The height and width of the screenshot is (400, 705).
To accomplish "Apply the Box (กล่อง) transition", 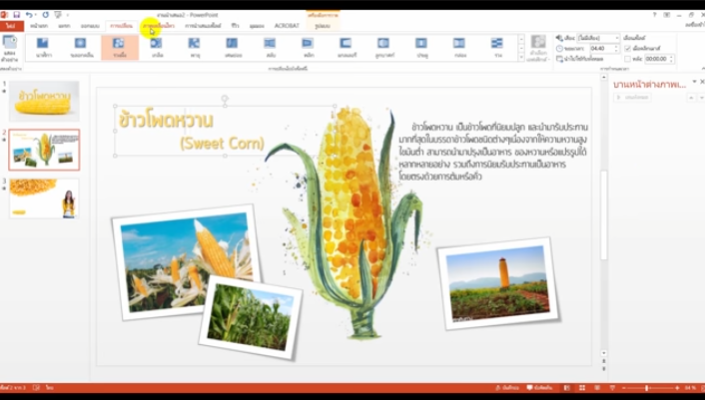I will (460, 48).
